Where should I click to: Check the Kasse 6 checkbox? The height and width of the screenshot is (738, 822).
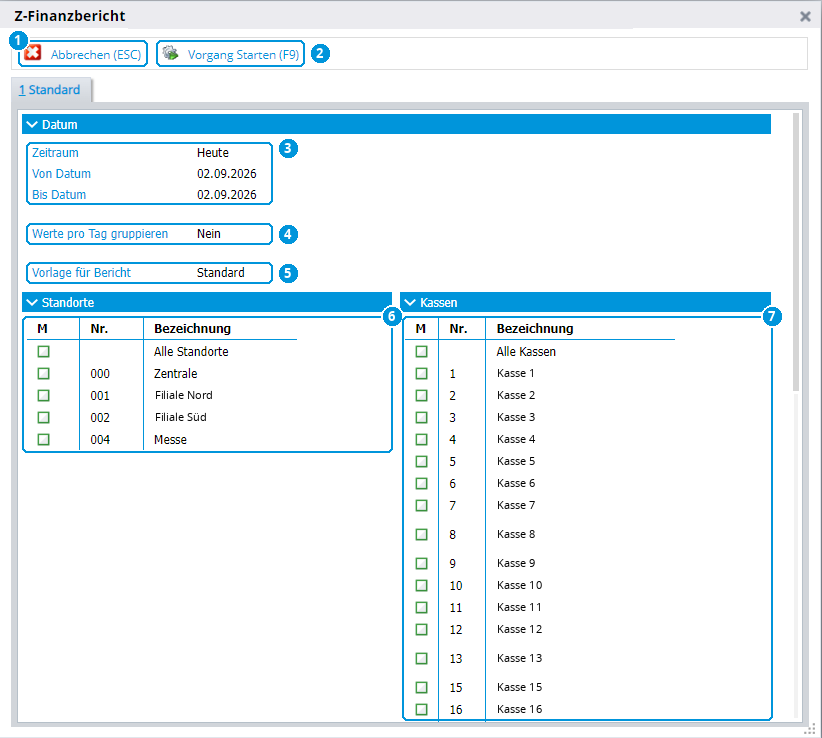(421, 483)
